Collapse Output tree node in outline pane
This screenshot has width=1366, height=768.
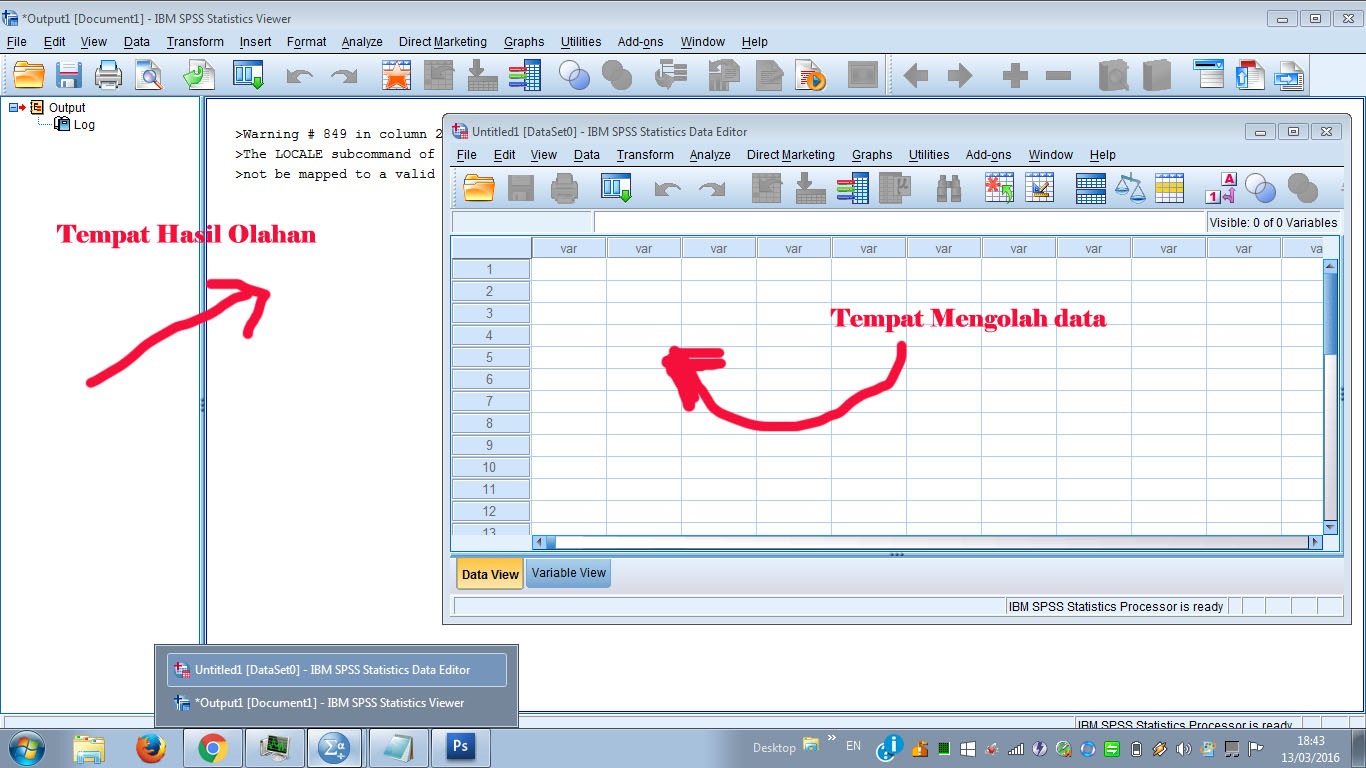tap(13, 107)
